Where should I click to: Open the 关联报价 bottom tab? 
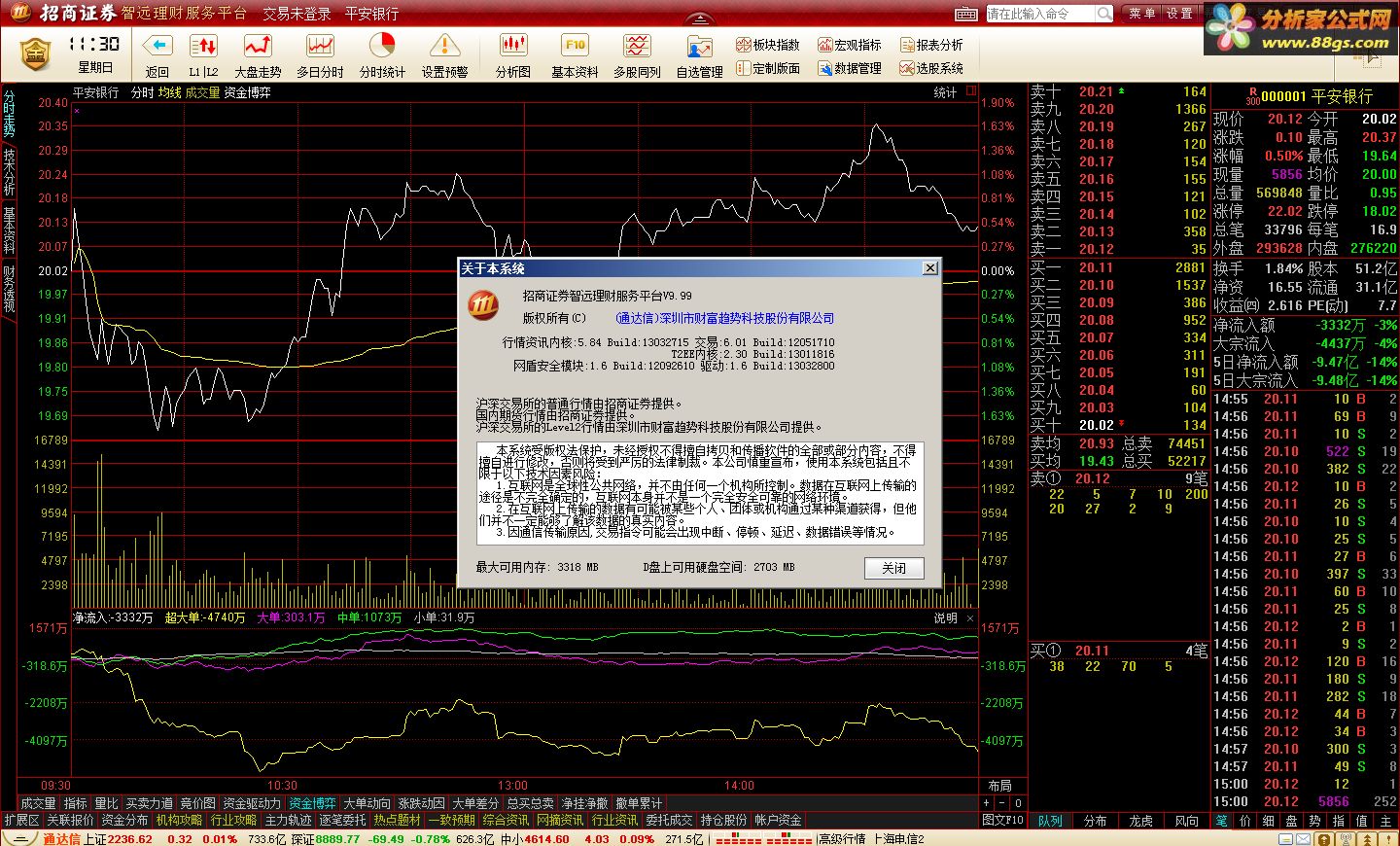(71, 821)
